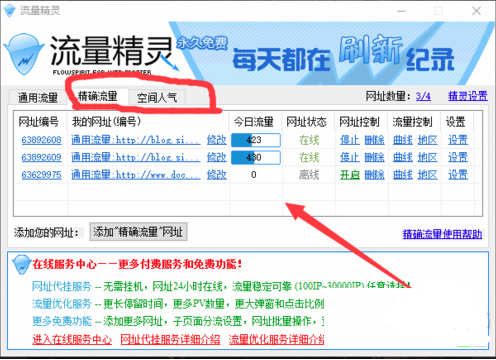Click the traffic progress bar showing 430
This screenshot has height=360, width=496.
click(256, 157)
